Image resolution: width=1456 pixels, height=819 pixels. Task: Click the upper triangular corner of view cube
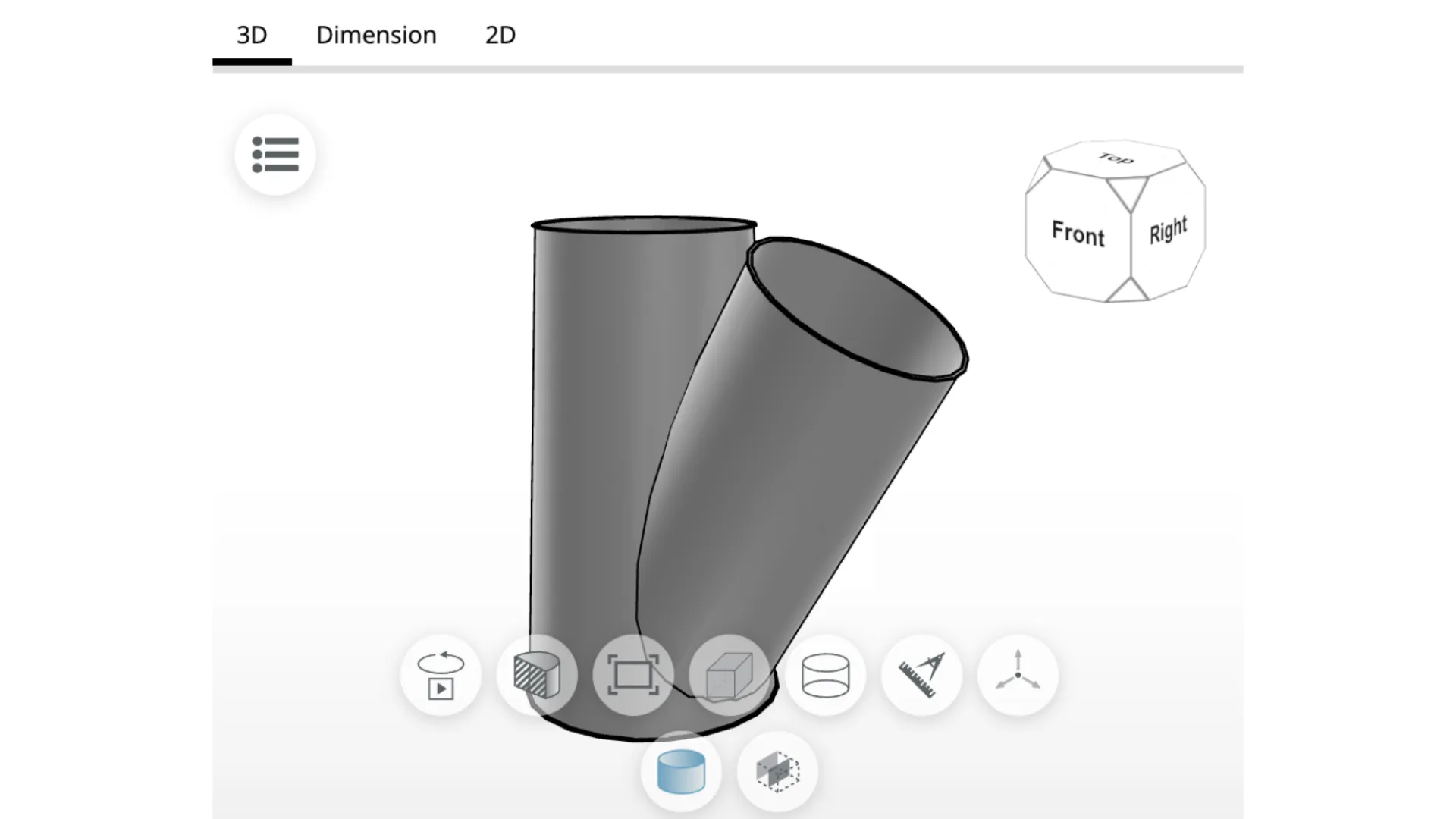tap(1128, 191)
